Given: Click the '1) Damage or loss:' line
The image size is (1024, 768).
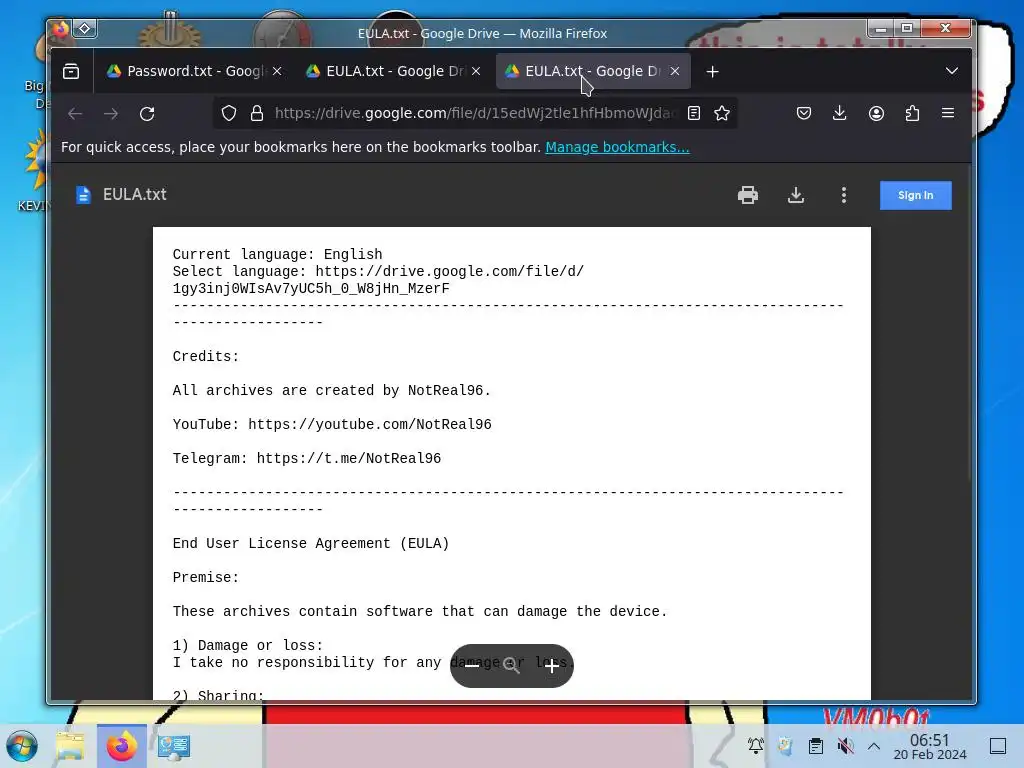Looking at the screenshot, I should [248, 645].
